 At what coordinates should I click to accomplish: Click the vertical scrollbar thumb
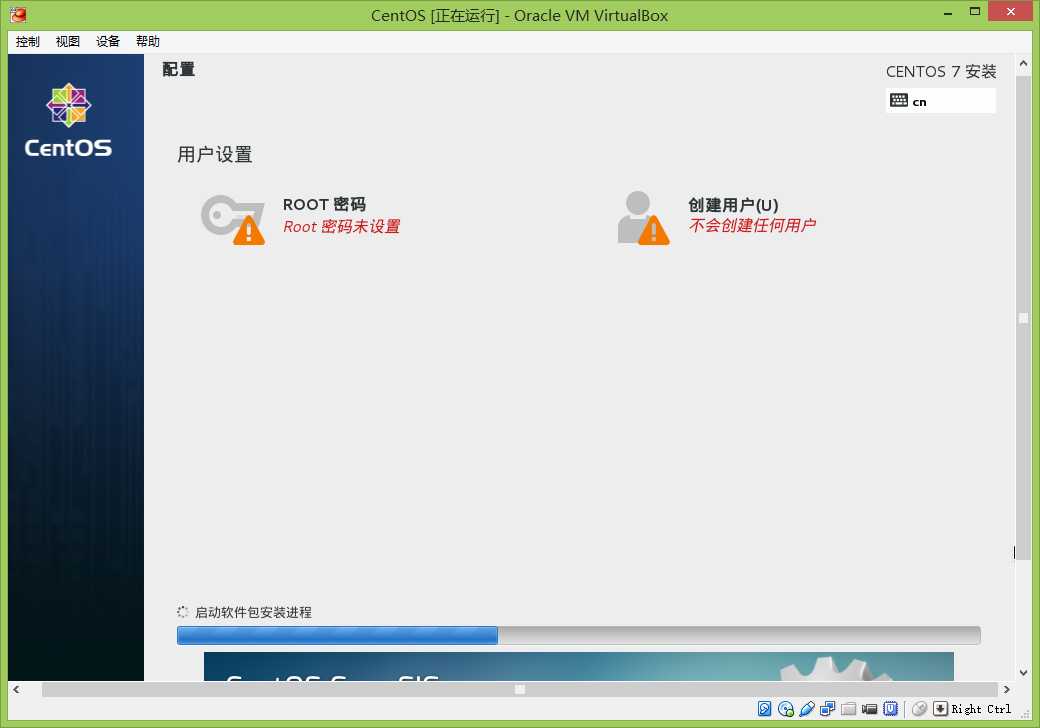click(1023, 318)
